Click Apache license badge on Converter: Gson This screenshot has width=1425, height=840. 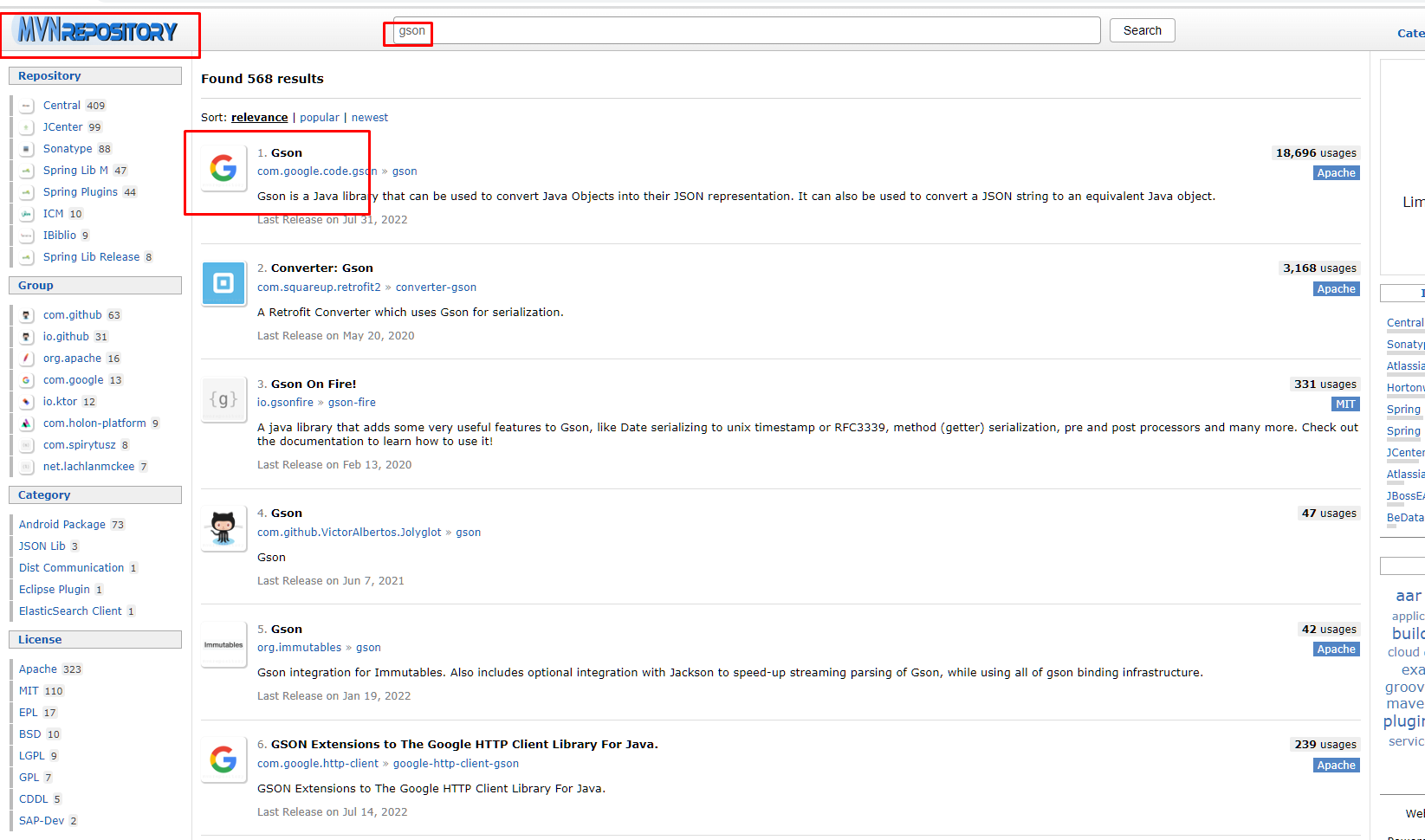pyautogui.click(x=1337, y=289)
